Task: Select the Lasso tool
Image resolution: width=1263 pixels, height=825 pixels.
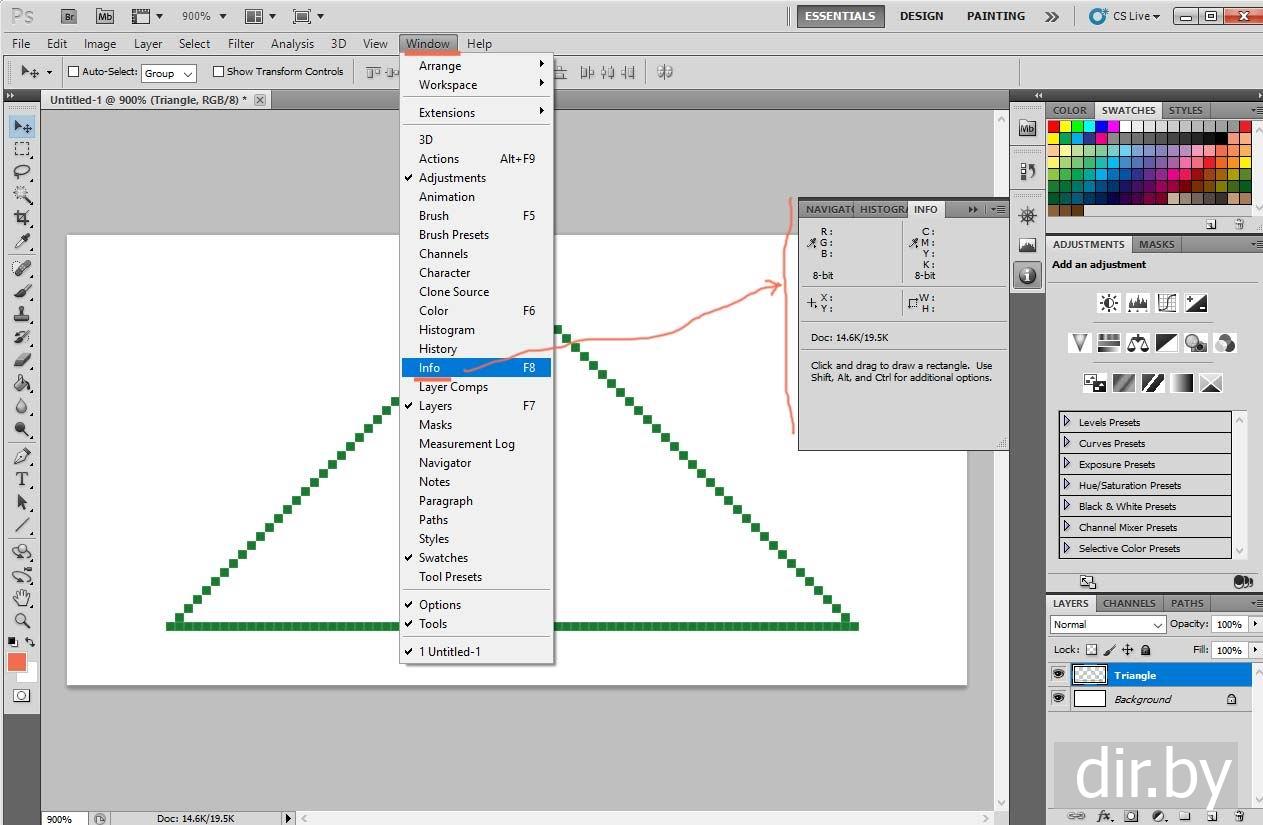Action: tap(22, 172)
